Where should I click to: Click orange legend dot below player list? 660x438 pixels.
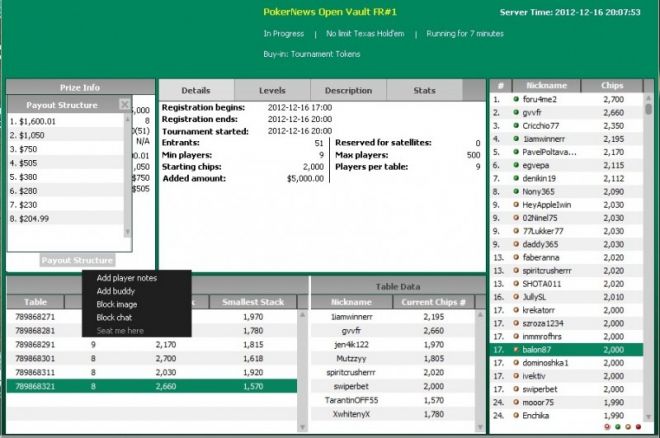(x=628, y=427)
